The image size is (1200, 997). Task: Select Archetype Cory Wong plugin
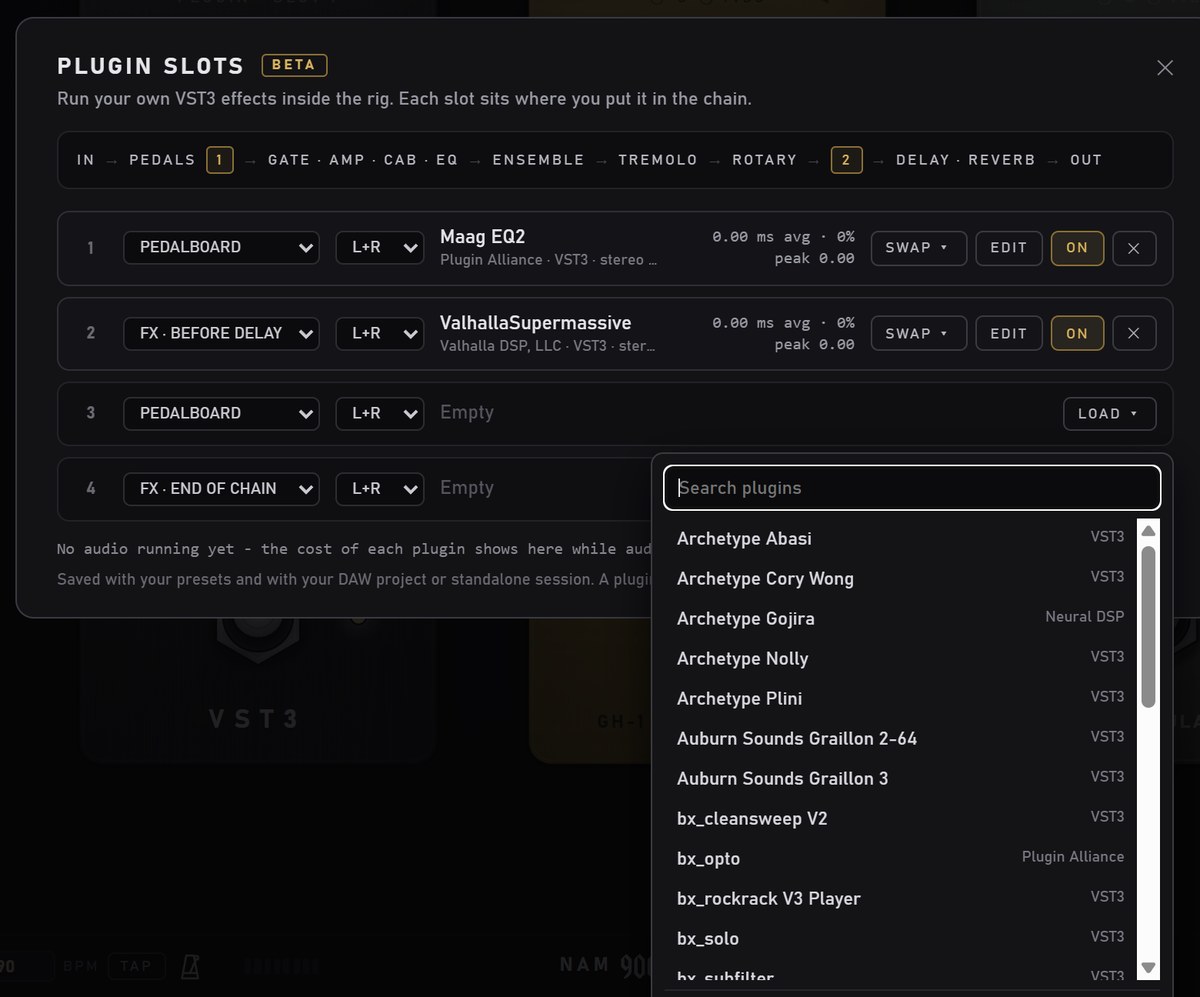[900, 579]
